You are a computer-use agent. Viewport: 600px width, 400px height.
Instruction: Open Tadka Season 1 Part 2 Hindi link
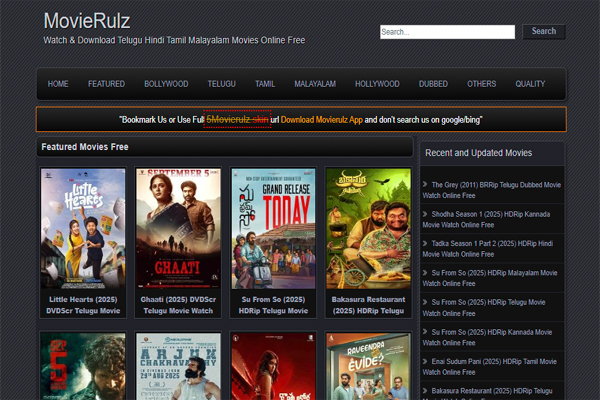[x=488, y=249]
